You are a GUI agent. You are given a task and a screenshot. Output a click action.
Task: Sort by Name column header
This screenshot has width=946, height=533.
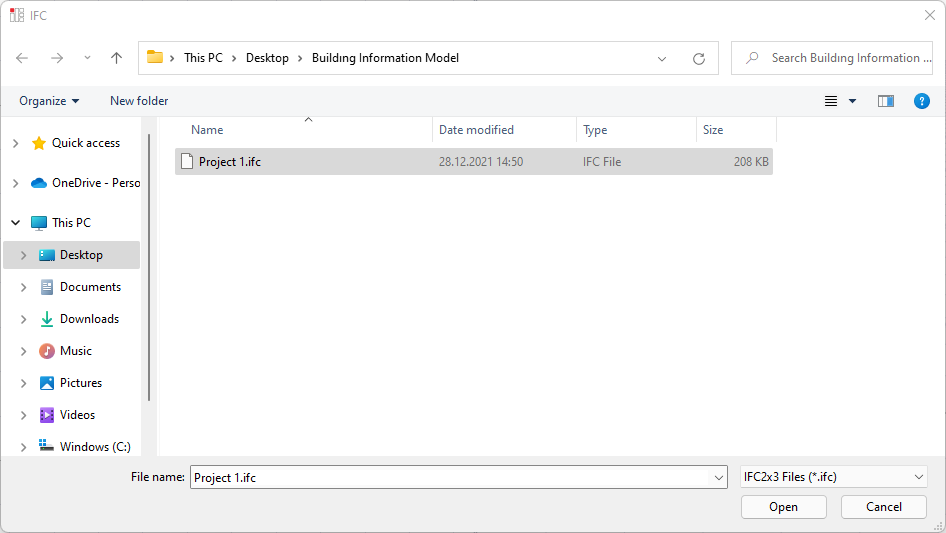click(x=207, y=130)
